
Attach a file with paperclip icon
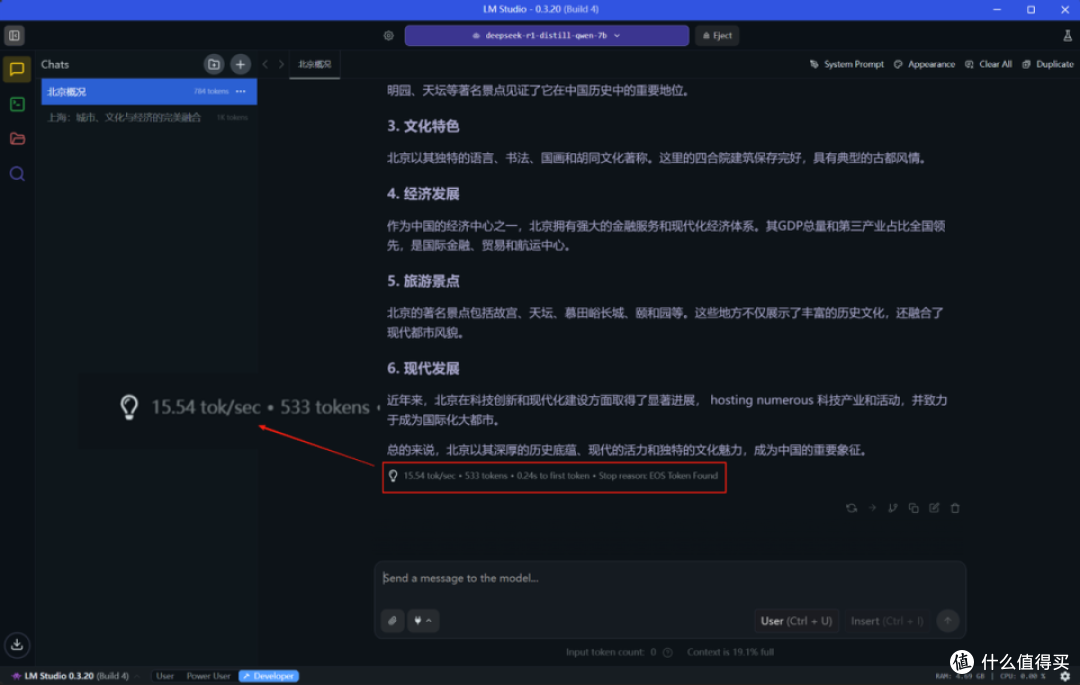[393, 621]
